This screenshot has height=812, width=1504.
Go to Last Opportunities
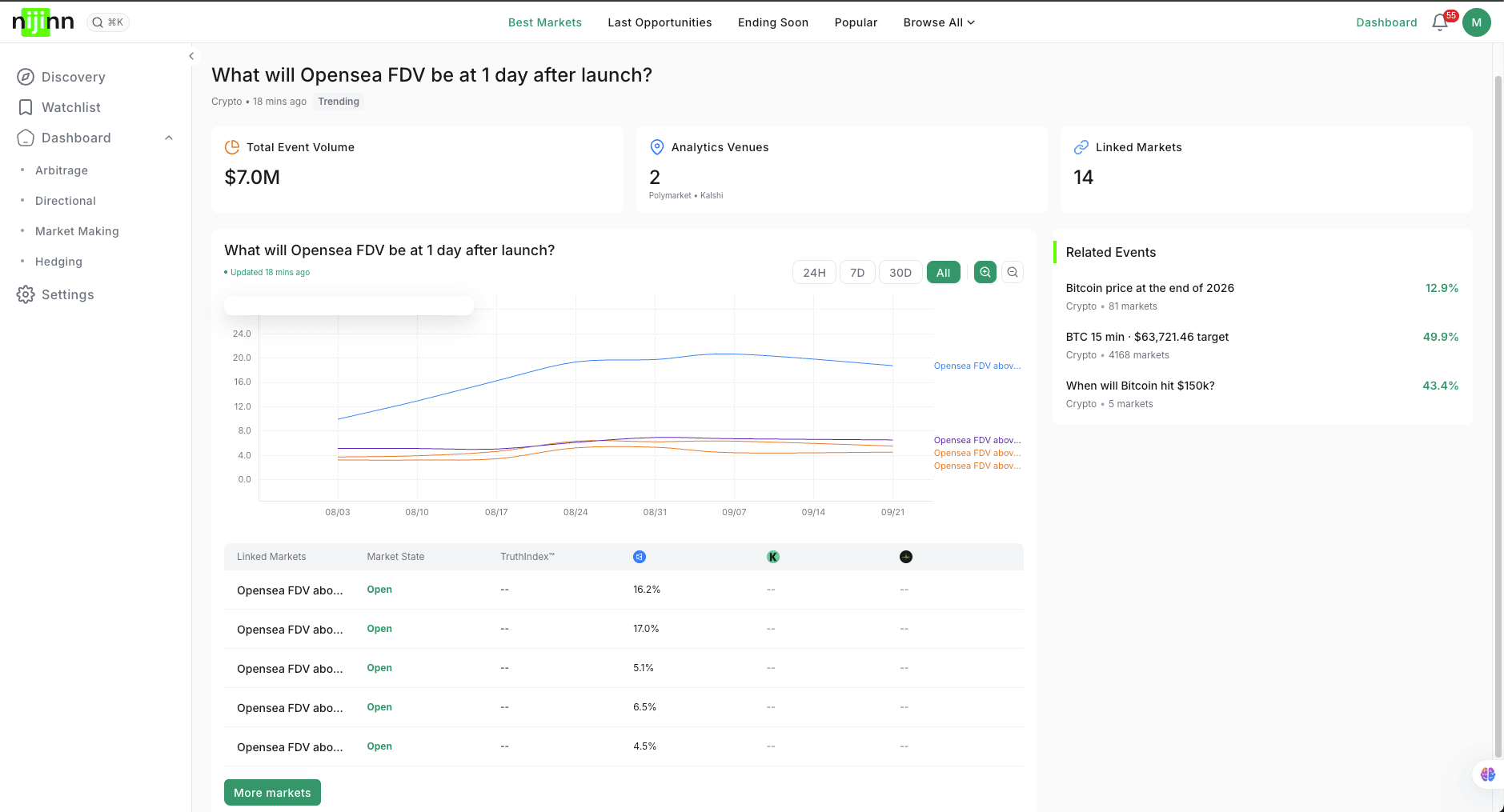click(660, 22)
